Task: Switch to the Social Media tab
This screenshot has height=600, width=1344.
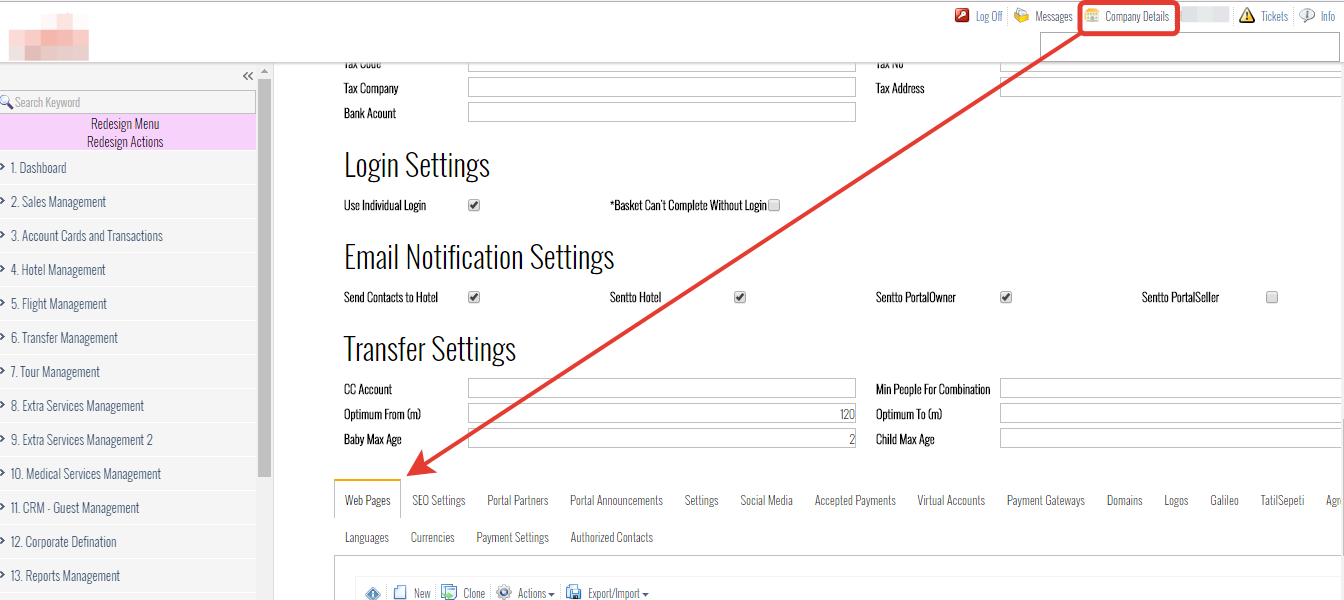Action: pos(766,500)
